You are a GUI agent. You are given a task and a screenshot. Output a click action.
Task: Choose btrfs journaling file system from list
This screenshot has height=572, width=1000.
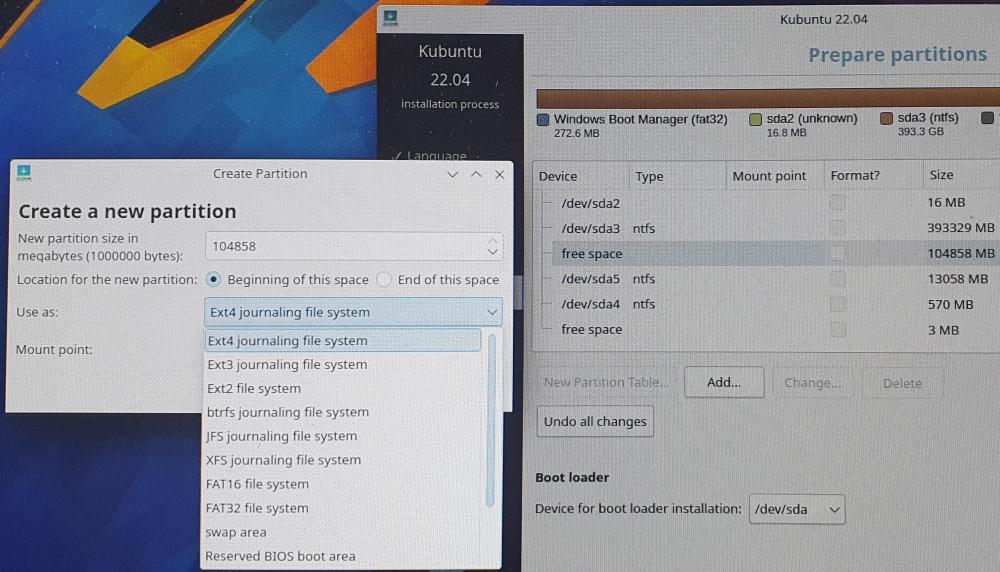(343, 412)
